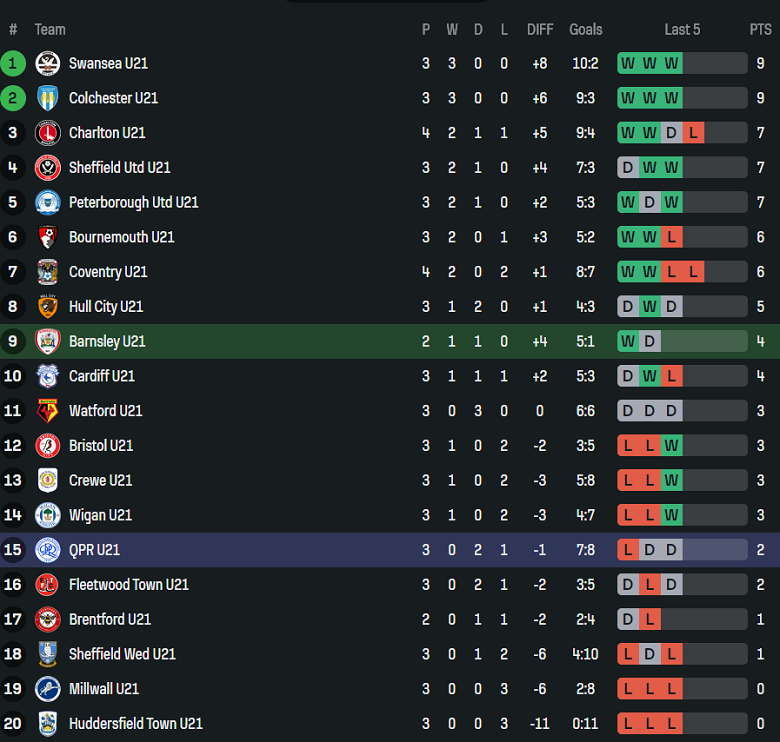This screenshot has height=742, width=780.
Task: Open the QPR U21 team link
Action: pos(94,550)
